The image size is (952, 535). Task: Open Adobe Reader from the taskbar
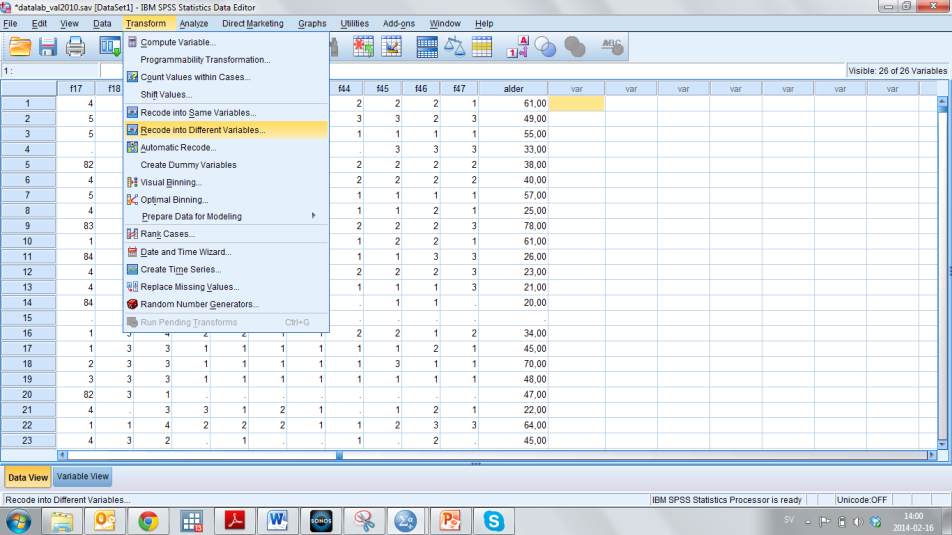234,521
